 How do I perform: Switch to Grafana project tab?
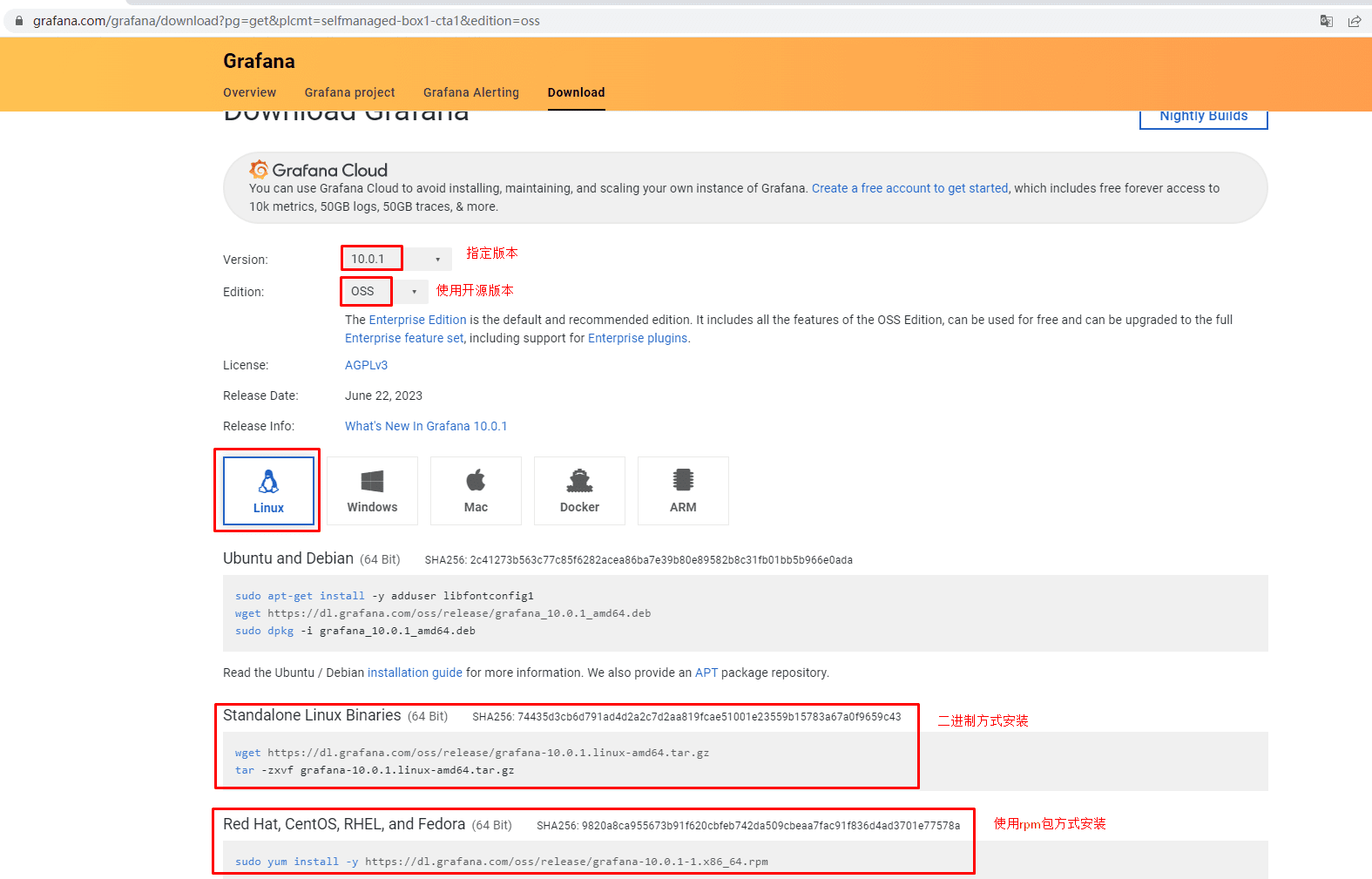pyautogui.click(x=349, y=92)
